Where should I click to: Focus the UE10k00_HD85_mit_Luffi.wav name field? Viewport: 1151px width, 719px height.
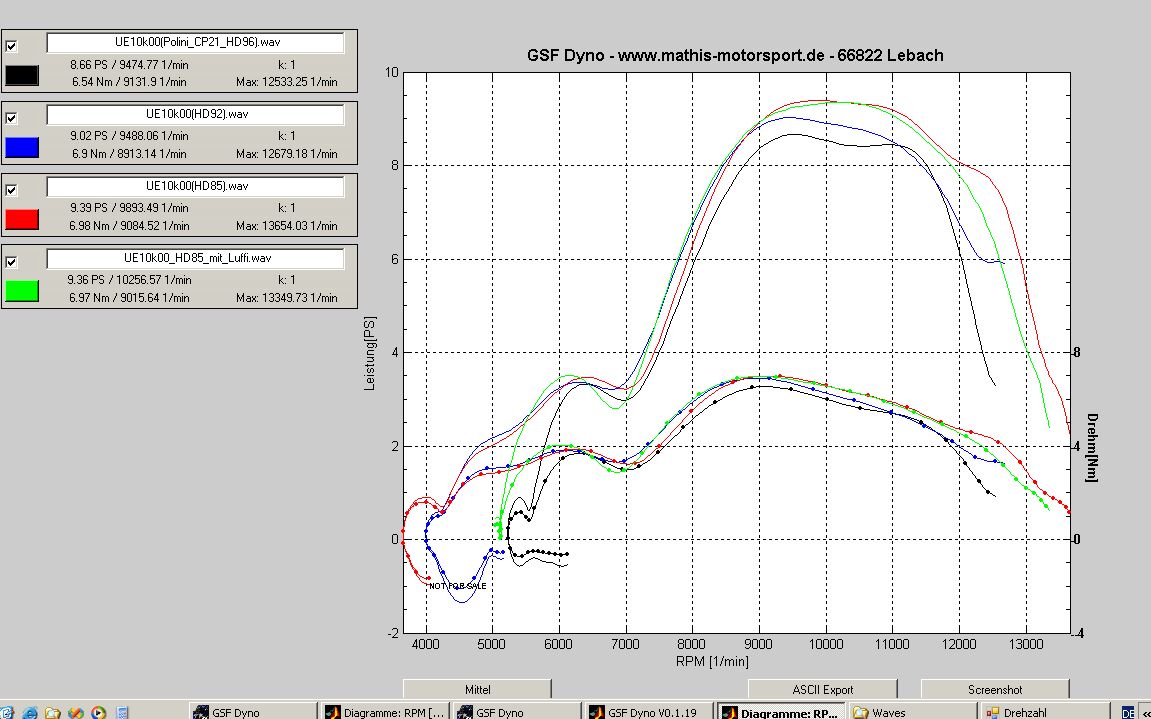(196, 258)
